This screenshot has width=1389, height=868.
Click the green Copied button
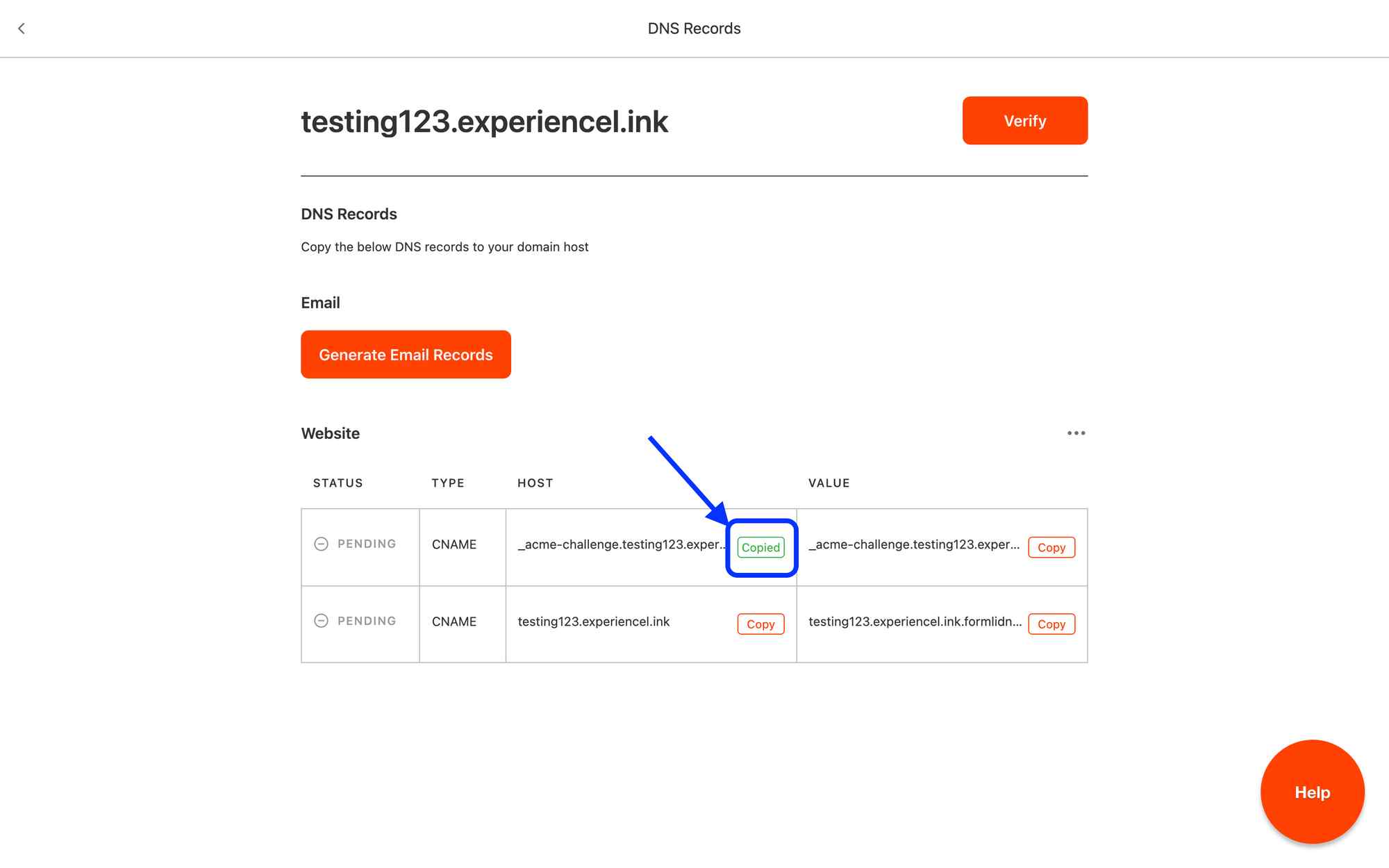760,547
